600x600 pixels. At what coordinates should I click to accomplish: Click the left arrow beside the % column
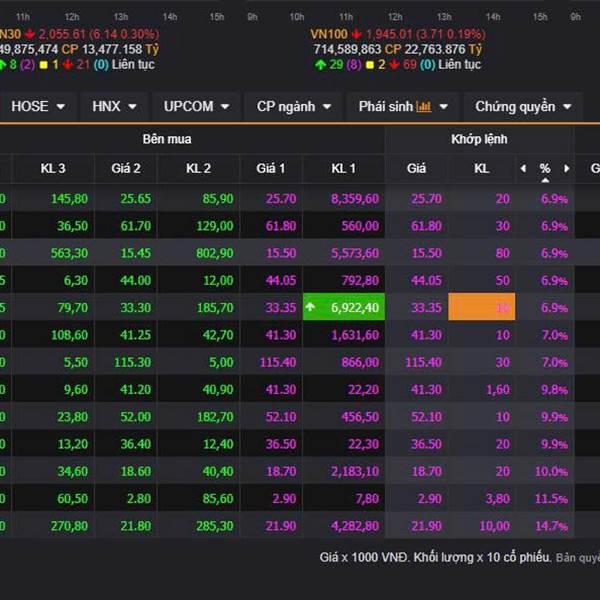tap(522, 169)
